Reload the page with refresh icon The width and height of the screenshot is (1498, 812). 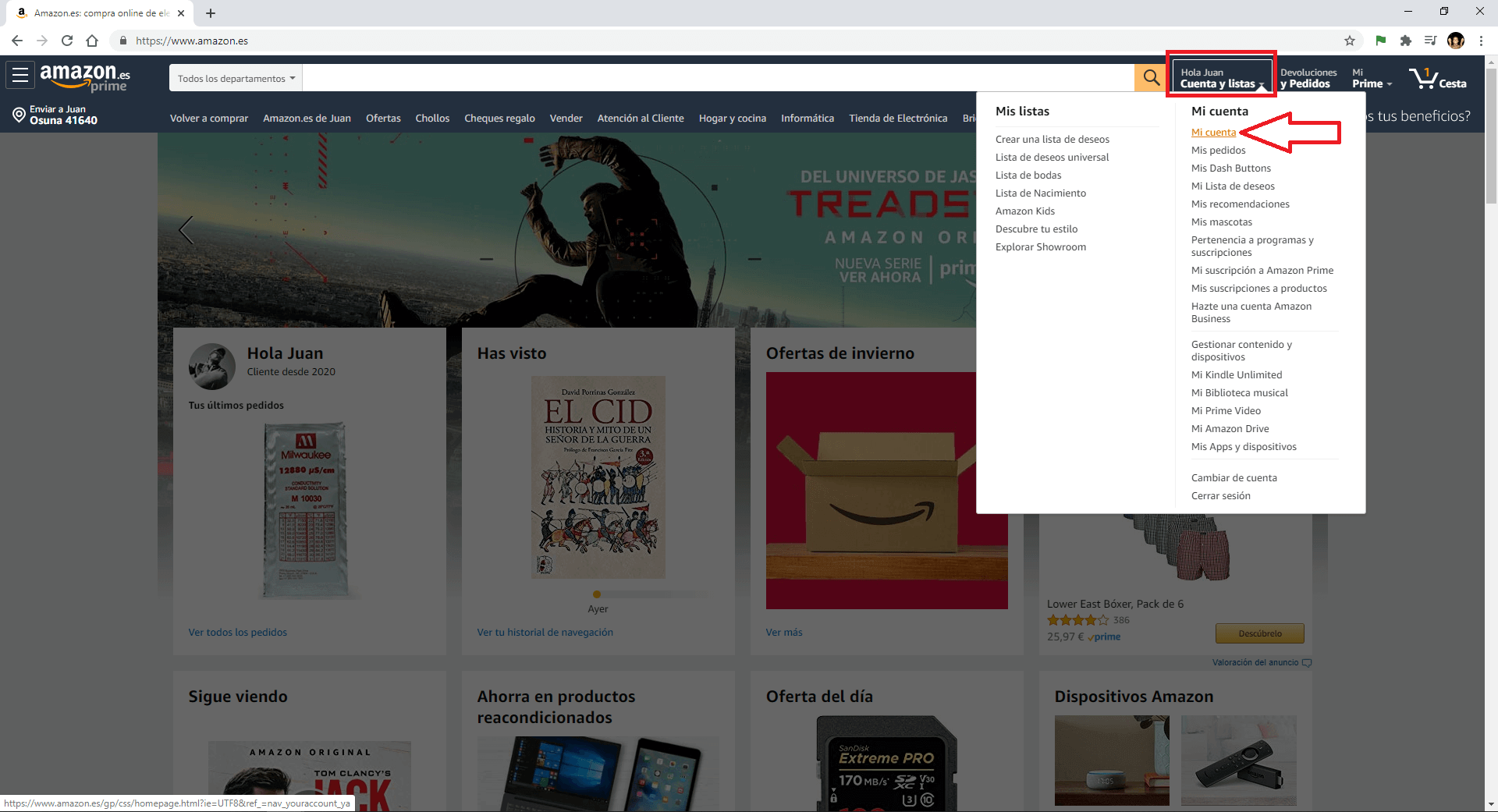click(x=67, y=41)
